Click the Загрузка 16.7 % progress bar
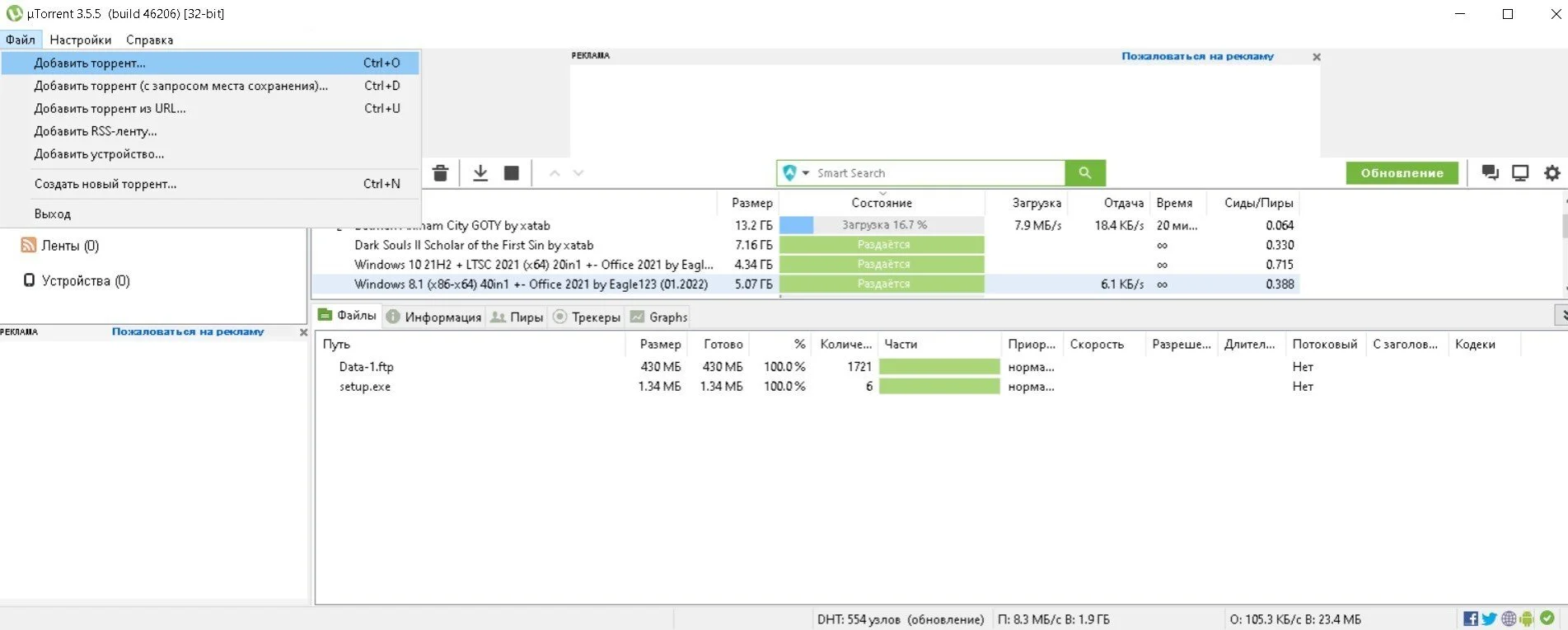 coord(882,225)
